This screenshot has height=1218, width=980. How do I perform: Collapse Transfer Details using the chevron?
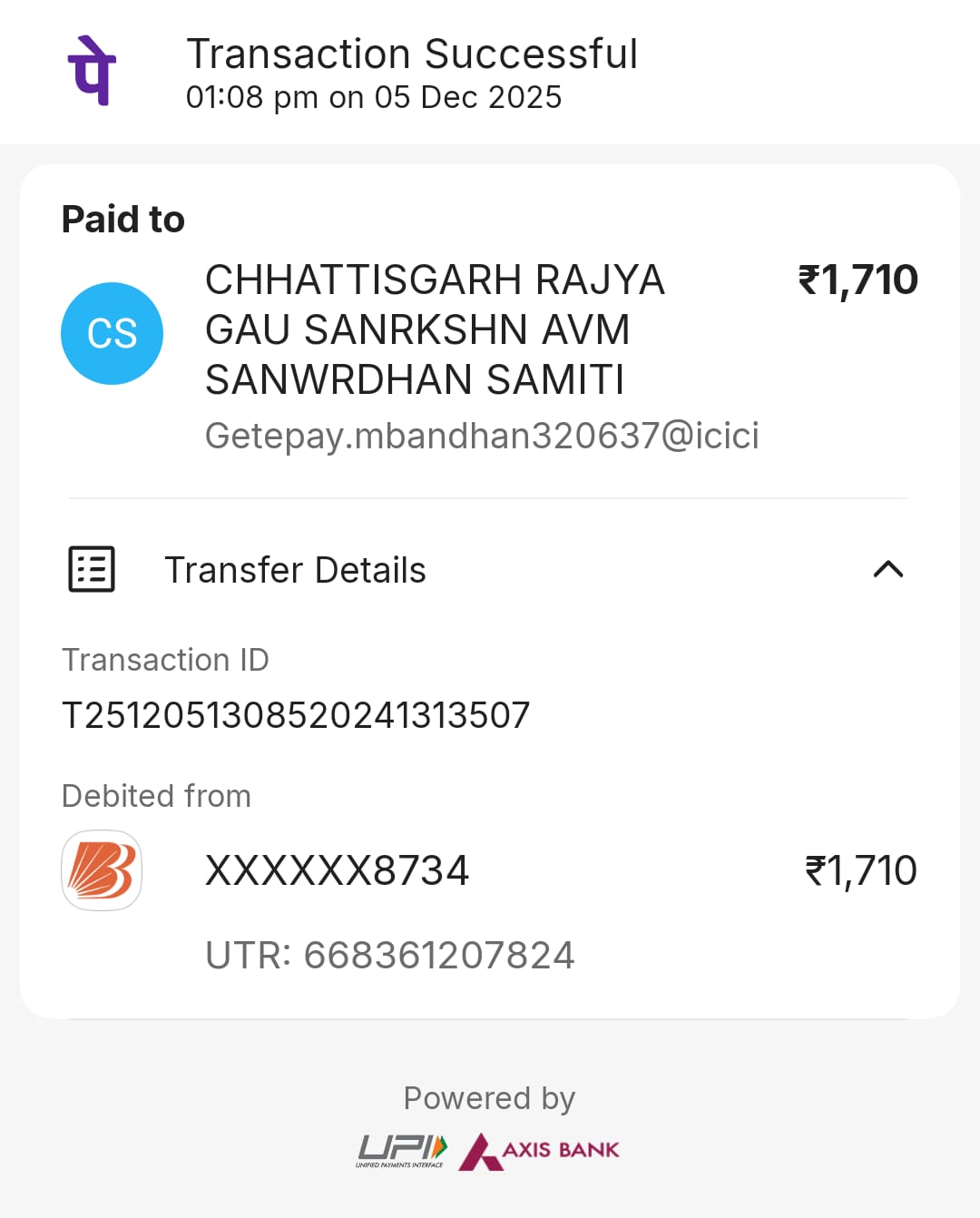tap(887, 569)
